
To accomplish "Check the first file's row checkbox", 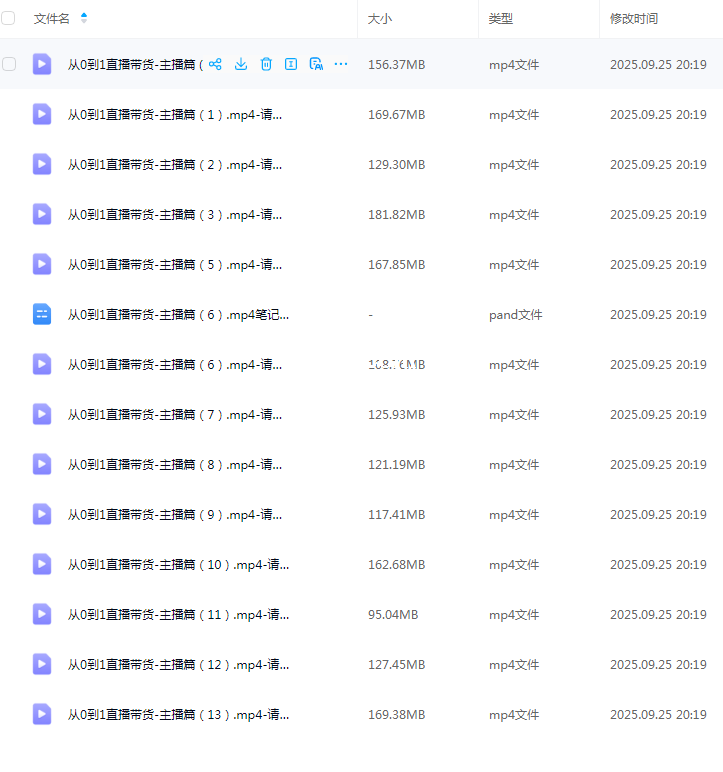I will tap(9, 64).
